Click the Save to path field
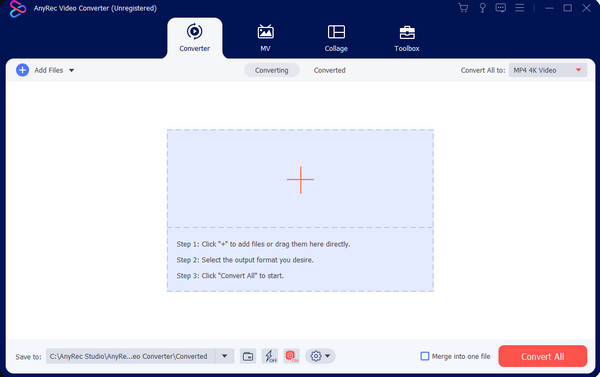The width and height of the screenshot is (600, 377). [130, 356]
